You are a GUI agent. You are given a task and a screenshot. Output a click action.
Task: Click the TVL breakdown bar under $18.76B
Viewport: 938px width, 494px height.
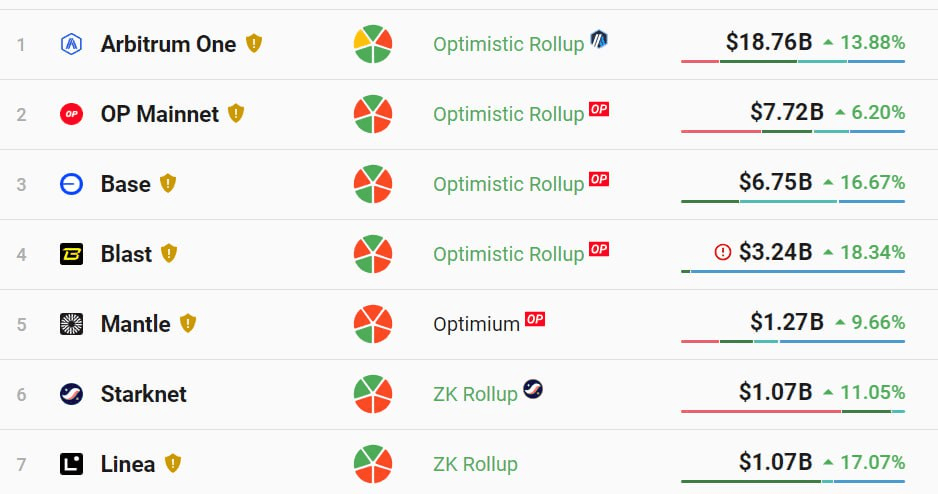(792, 62)
